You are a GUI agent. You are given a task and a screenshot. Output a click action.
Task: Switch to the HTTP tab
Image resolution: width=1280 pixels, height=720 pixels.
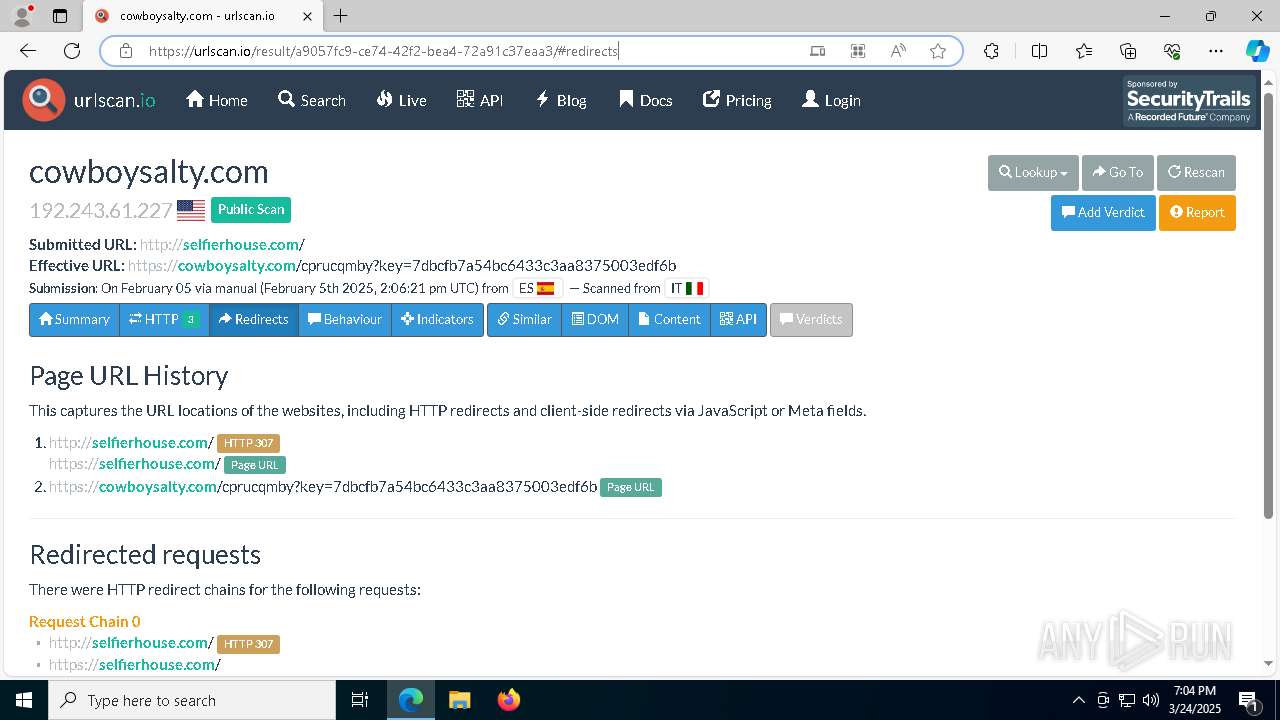point(164,319)
